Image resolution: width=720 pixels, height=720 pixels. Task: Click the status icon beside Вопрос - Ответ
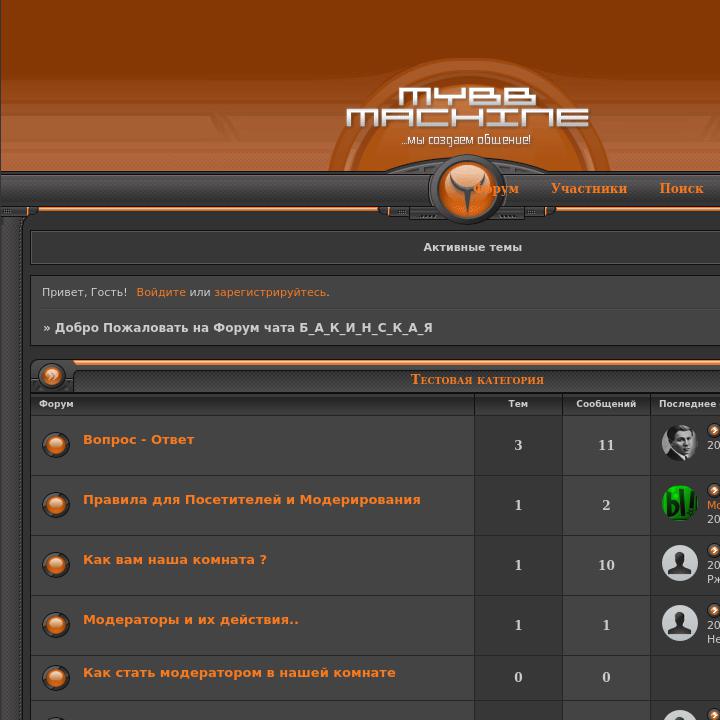[x=56, y=444]
